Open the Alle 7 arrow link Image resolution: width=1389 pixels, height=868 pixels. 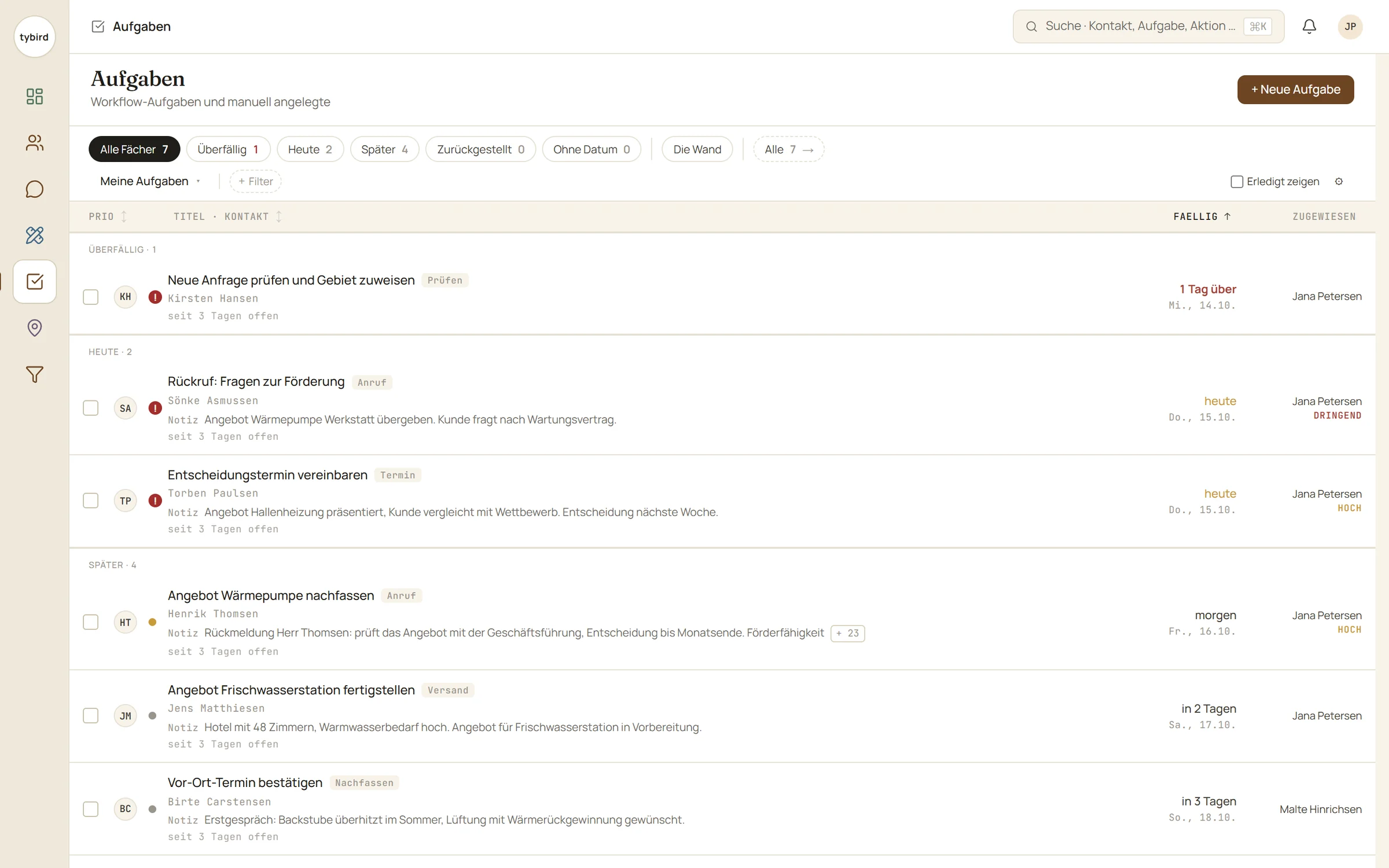click(788, 149)
